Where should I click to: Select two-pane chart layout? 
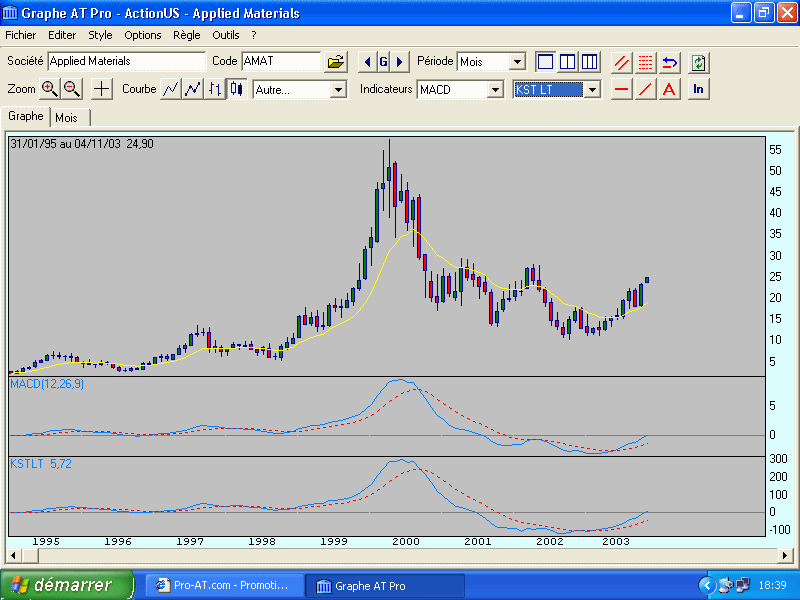(567, 62)
